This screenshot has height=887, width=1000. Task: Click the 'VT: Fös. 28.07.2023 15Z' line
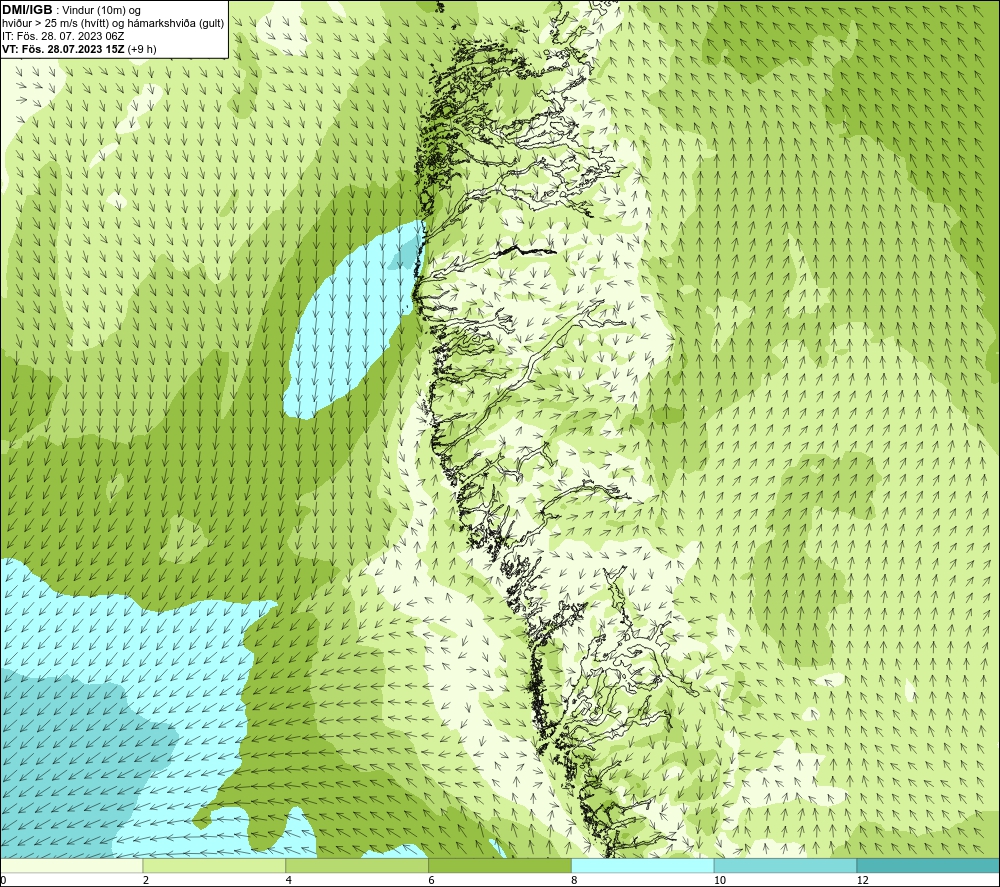[x=64, y=48]
